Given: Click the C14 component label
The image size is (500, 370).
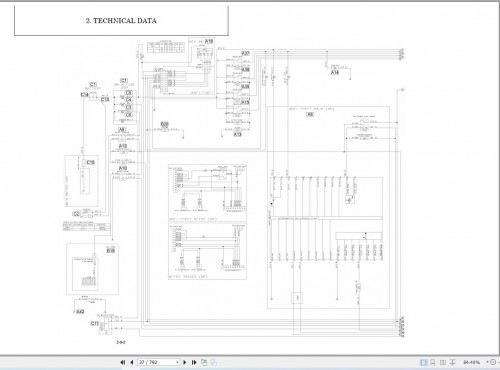Looking at the screenshot, I should coord(85,95).
